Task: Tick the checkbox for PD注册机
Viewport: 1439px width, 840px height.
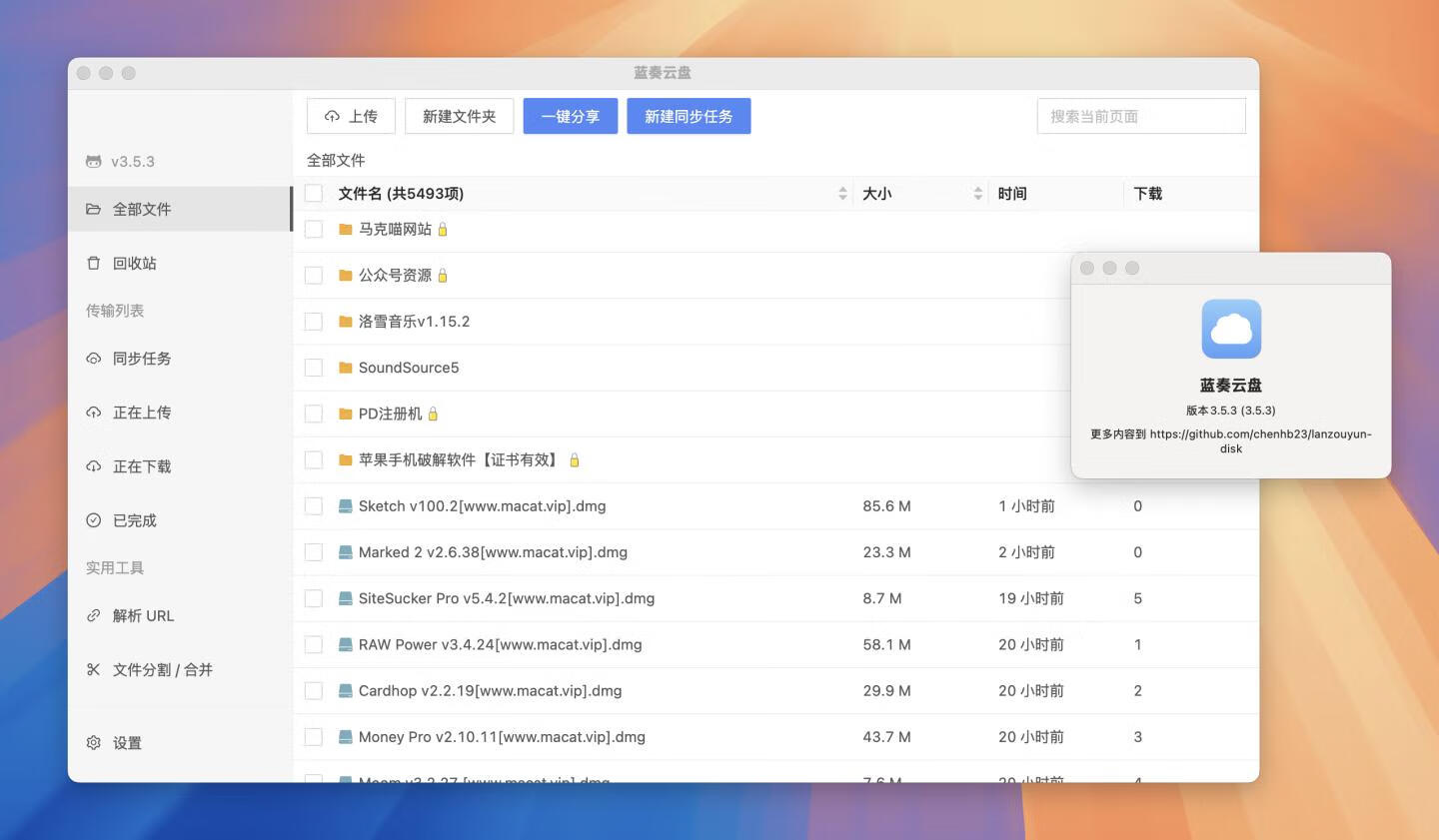Action: point(314,414)
